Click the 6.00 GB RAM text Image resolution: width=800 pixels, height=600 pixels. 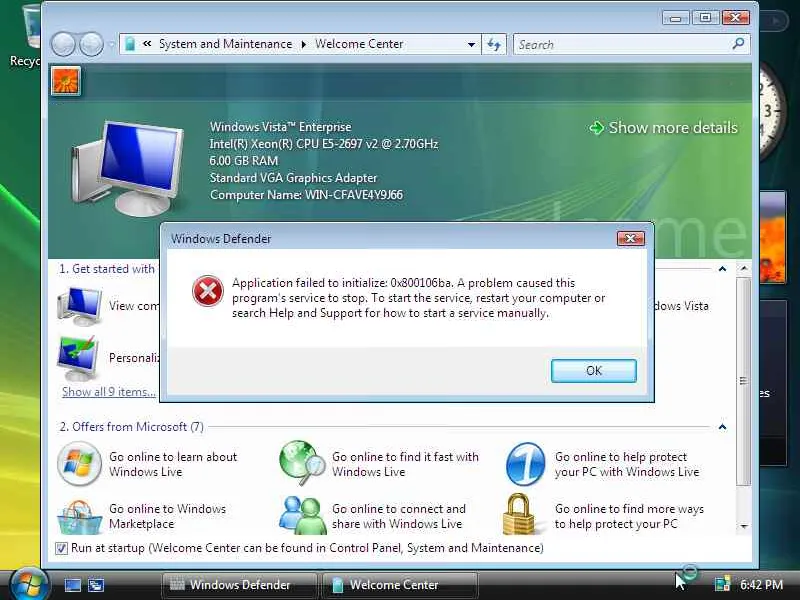(x=244, y=161)
